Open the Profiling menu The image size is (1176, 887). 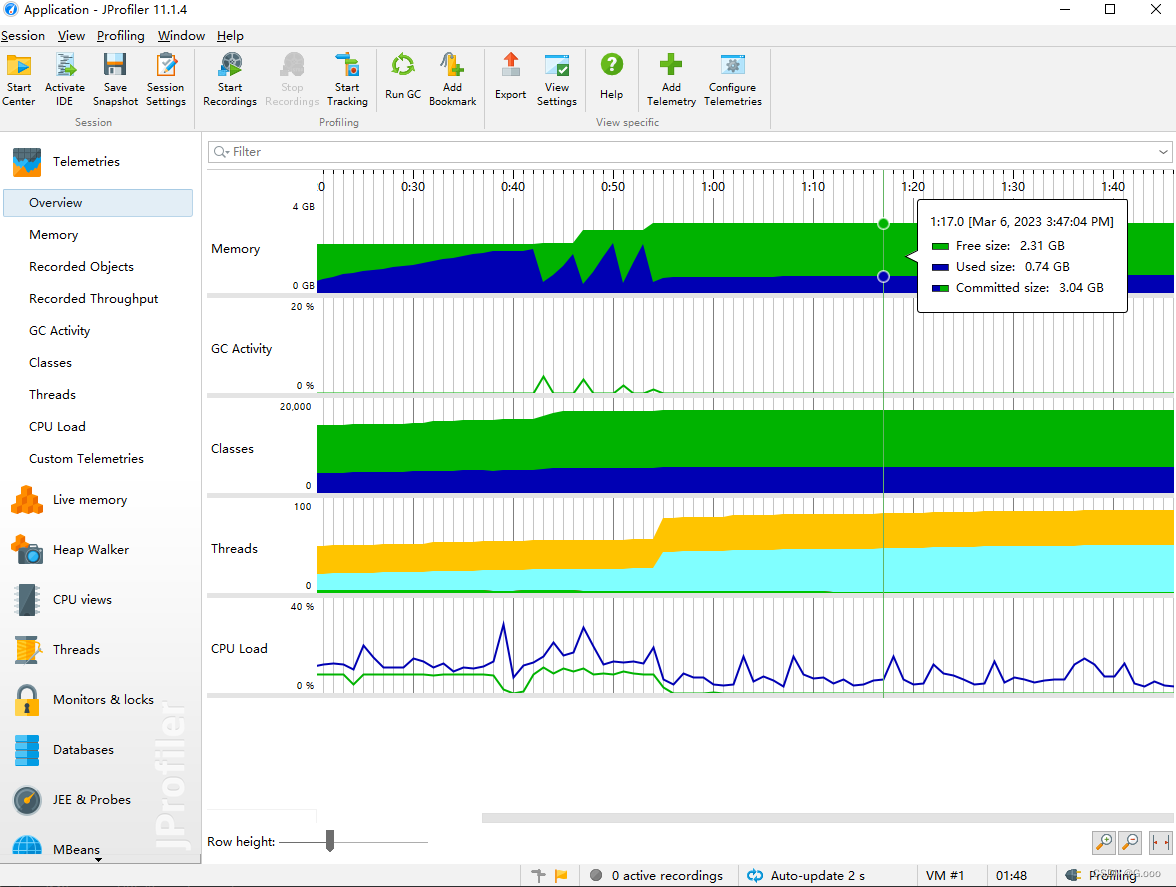point(121,36)
